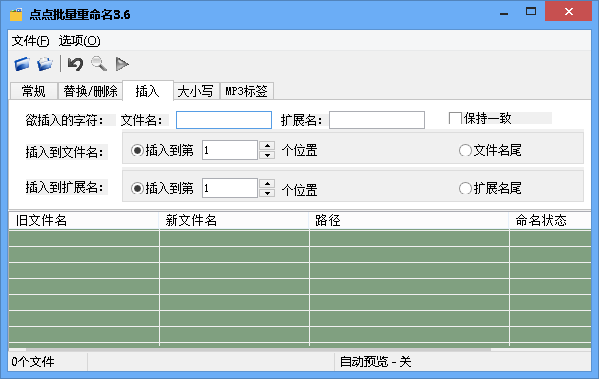Click the open folder toolbar icon

point(22,64)
